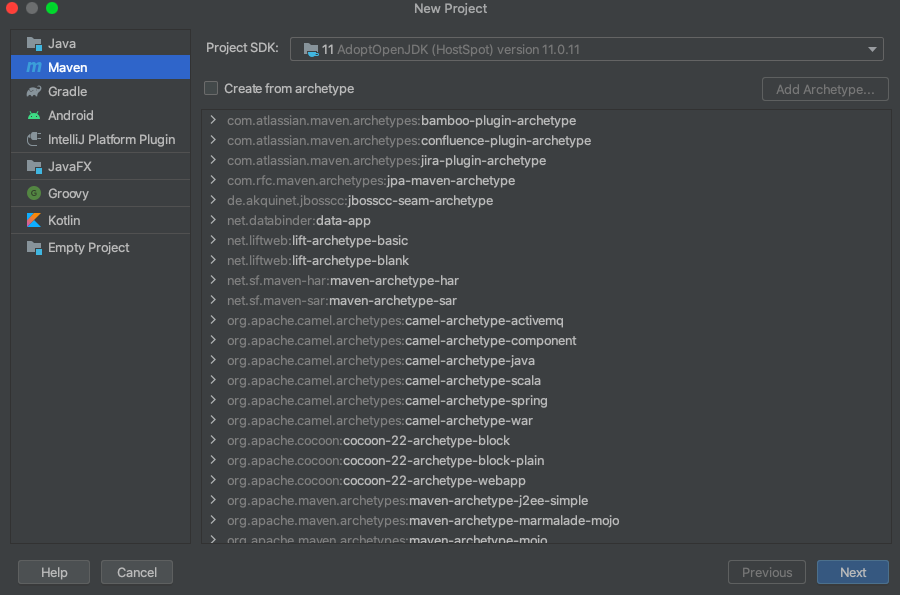Select Empty Project type
This screenshot has width=900, height=595.
coord(100,247)
